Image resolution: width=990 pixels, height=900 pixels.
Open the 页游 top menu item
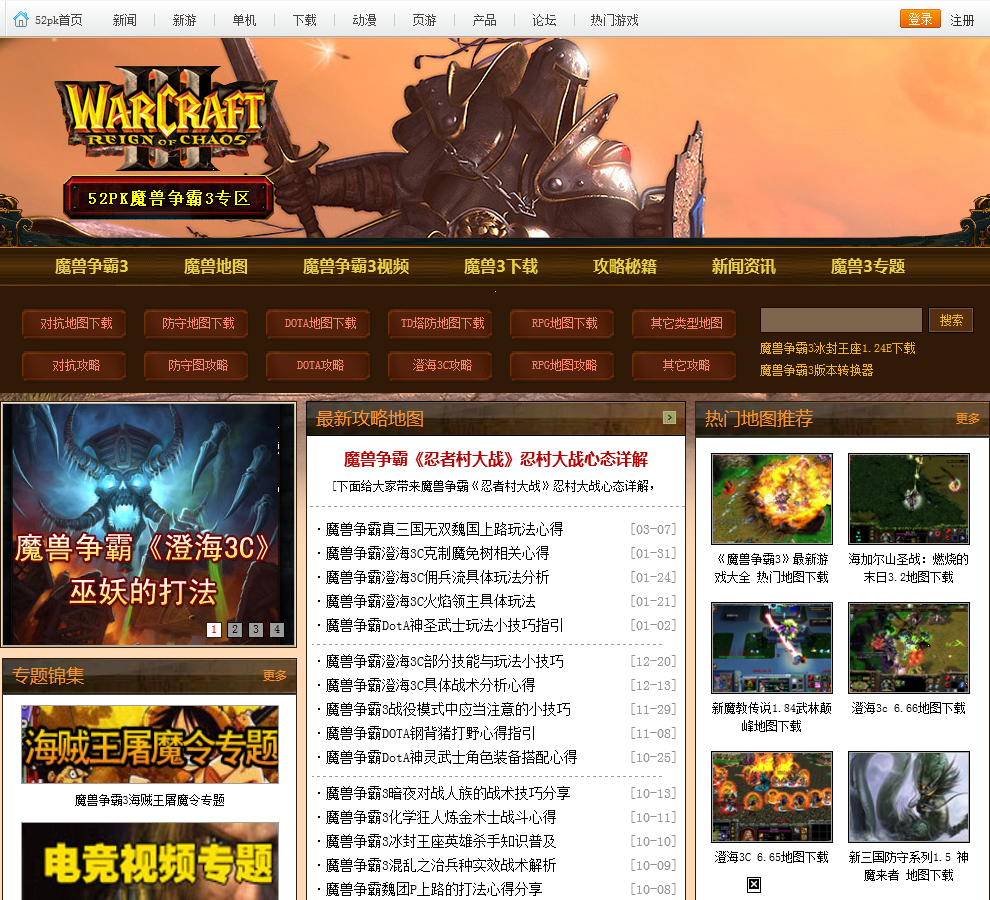pyautogui.click(x=424, y=20)
